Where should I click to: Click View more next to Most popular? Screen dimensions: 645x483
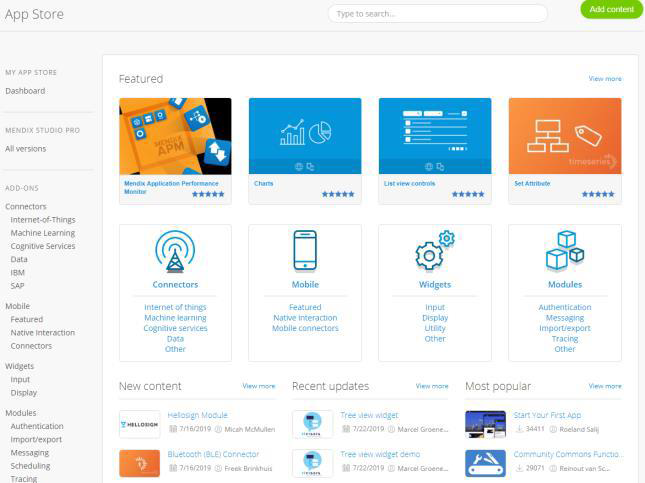[605, 386]
